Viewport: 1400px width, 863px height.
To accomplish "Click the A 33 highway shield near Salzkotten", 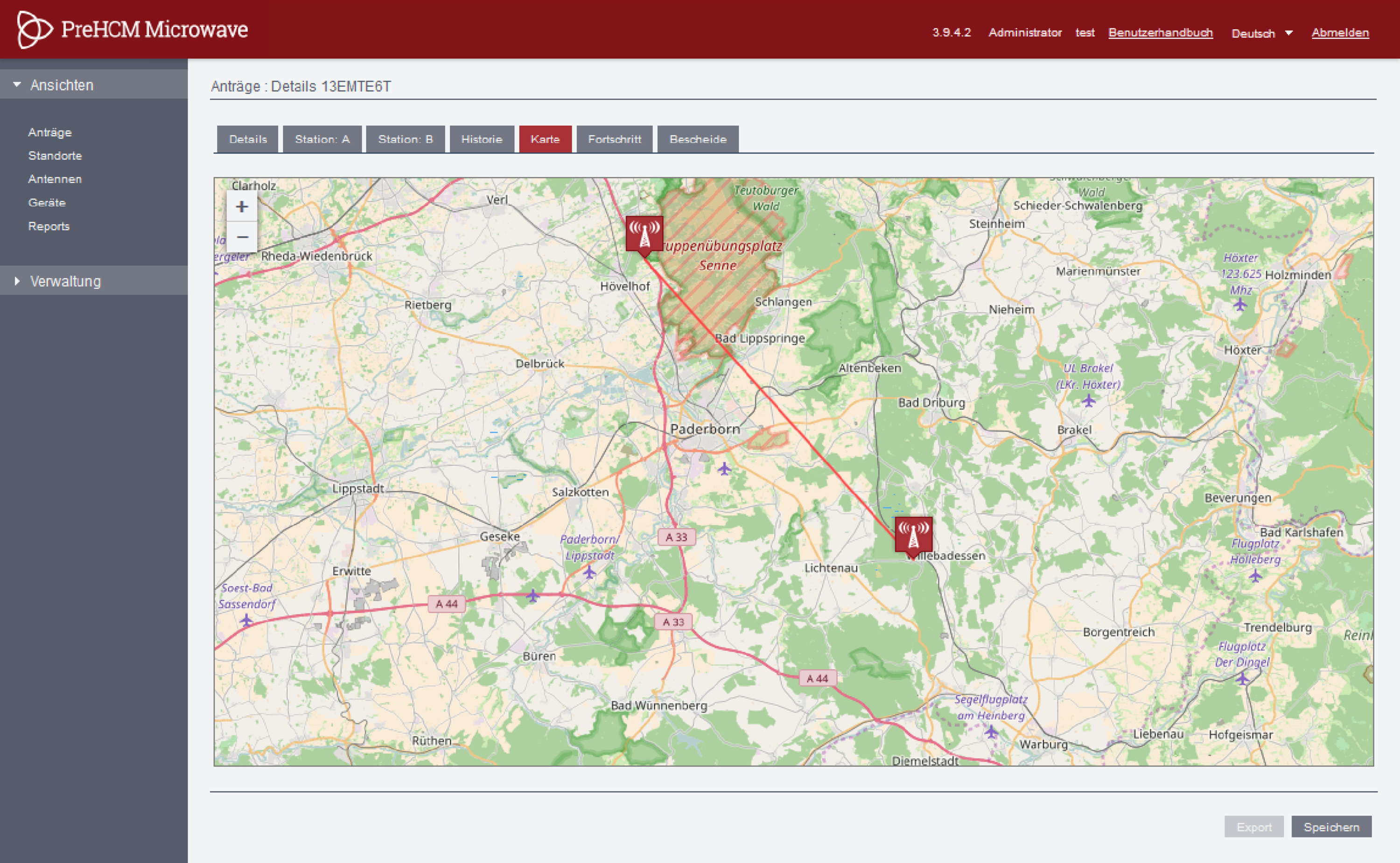I will tap(677, 537).
